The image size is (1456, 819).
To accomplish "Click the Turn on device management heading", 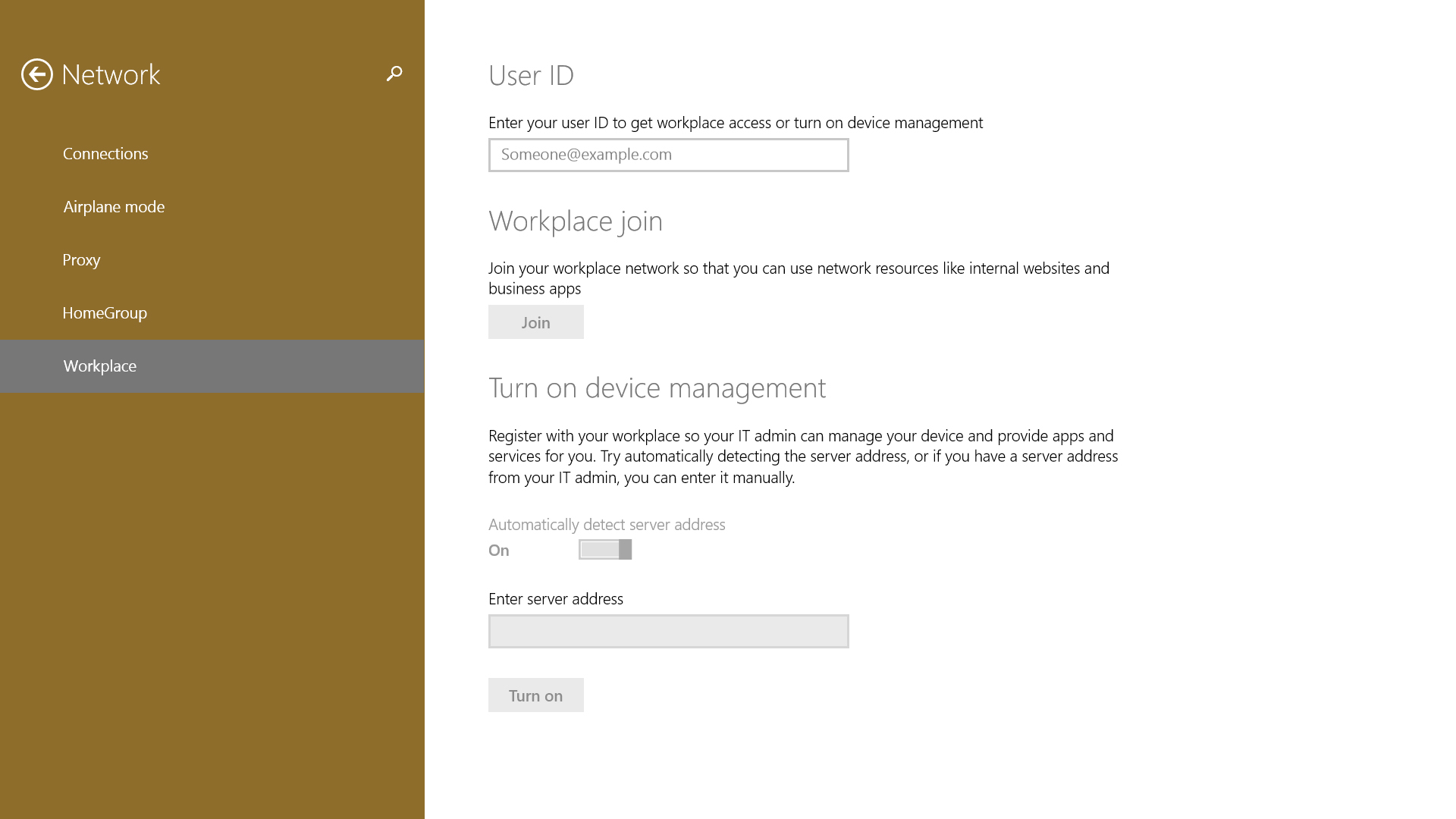I will (657, 388).
